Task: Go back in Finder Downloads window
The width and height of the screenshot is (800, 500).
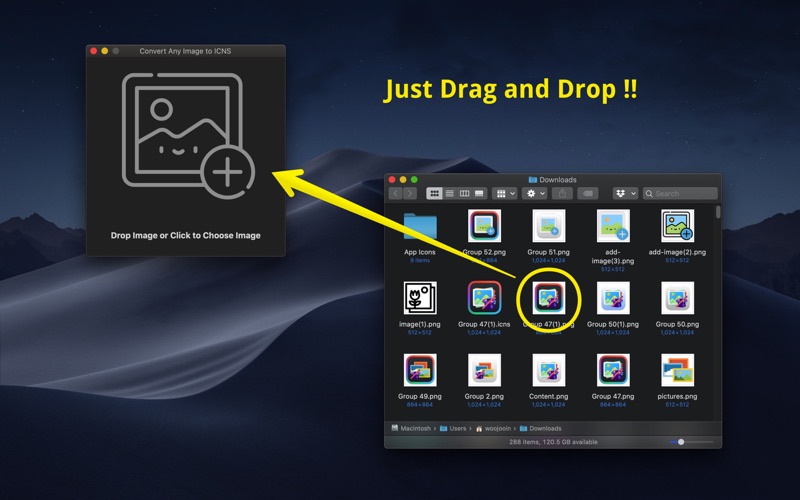Action: [x=396, y=193]
